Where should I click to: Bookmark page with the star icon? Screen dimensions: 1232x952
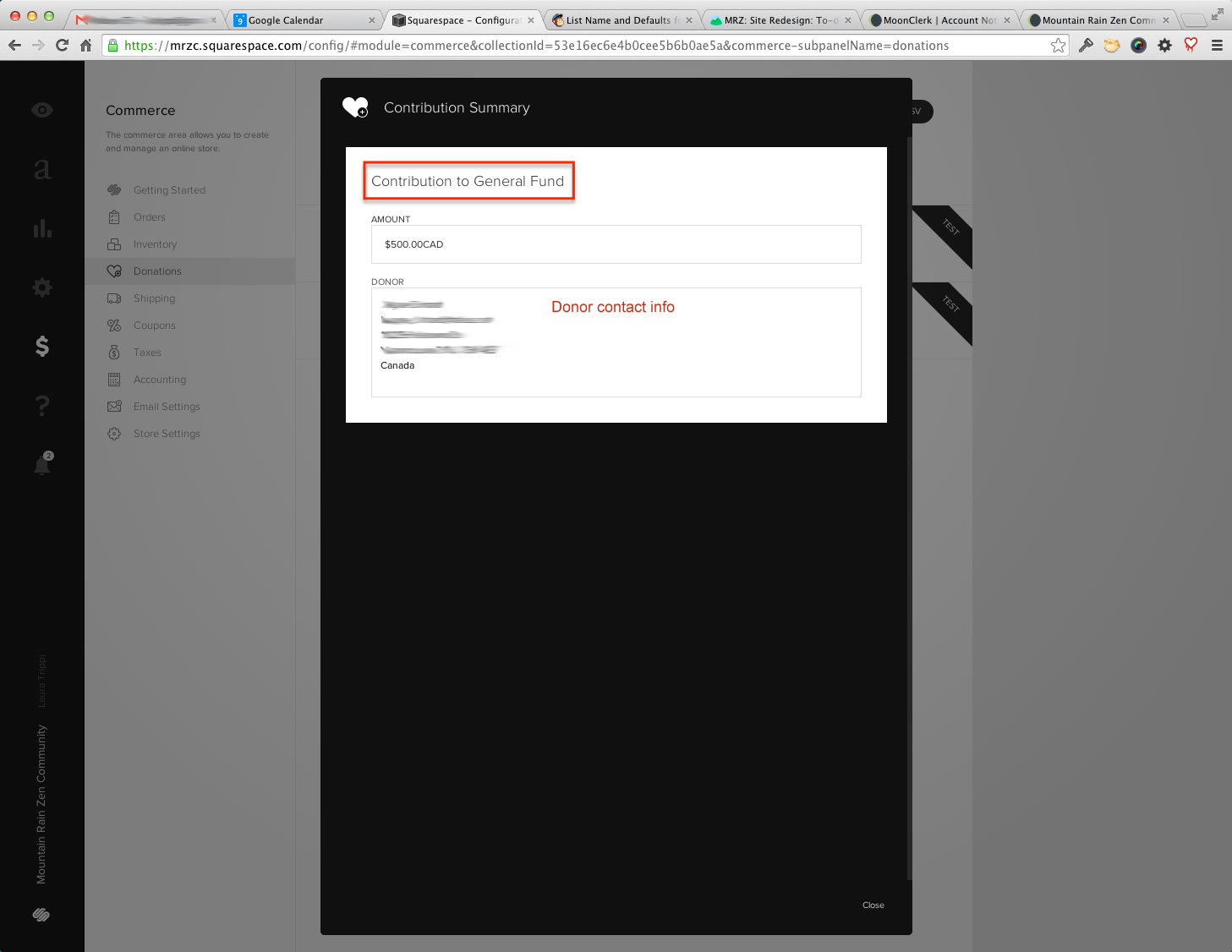click(x=1058, y=46)
